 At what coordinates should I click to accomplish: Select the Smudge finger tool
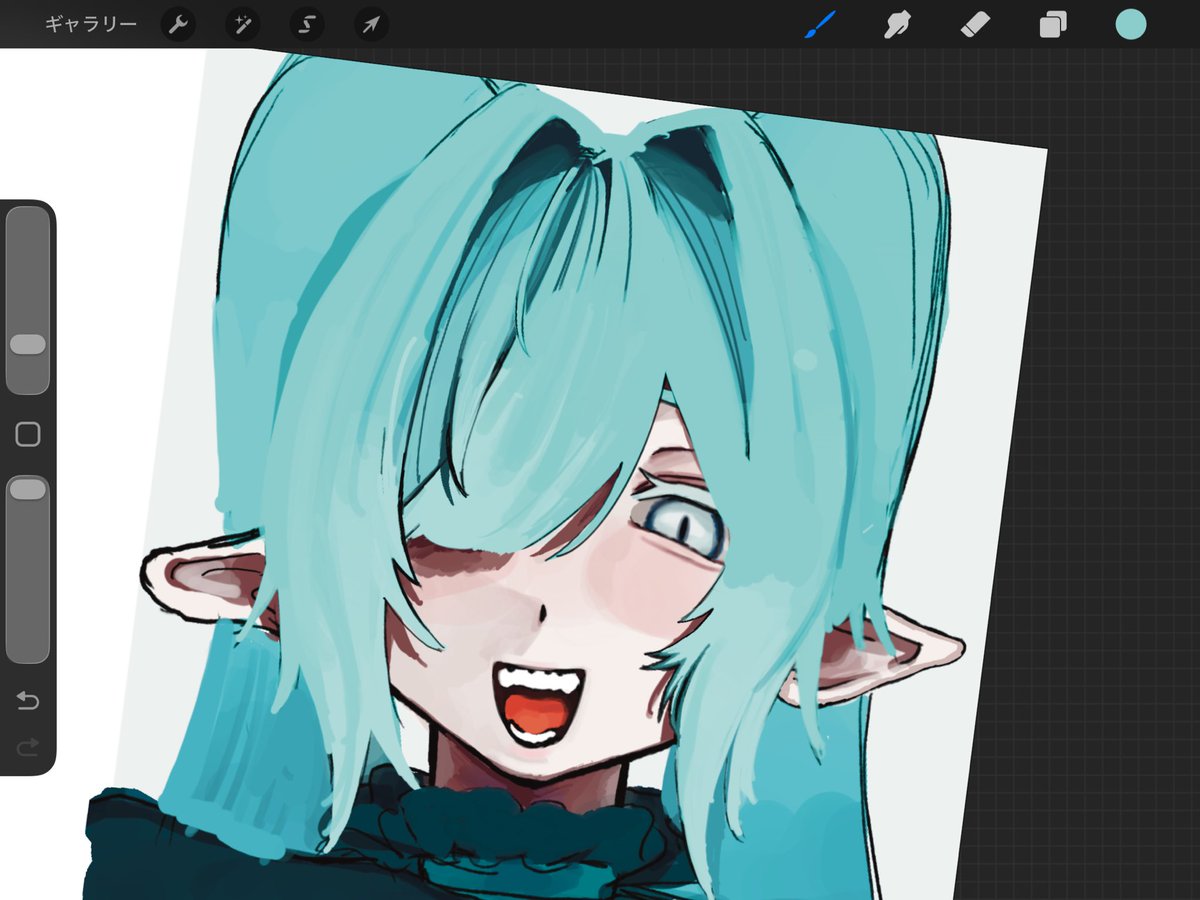tap(897, 24)
